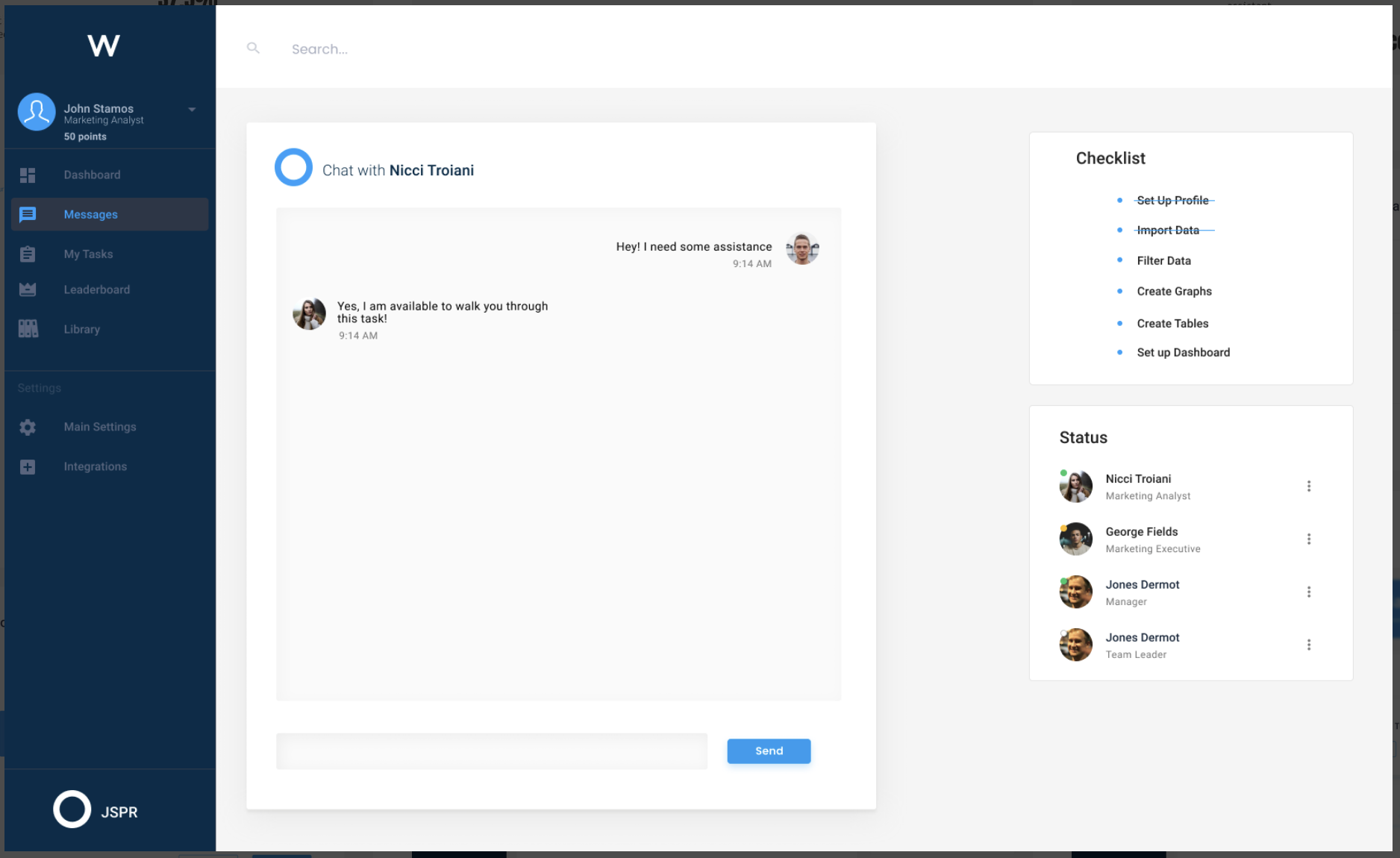
Task: Click the W logo in sidebar
Action: (x=103, y=46)
